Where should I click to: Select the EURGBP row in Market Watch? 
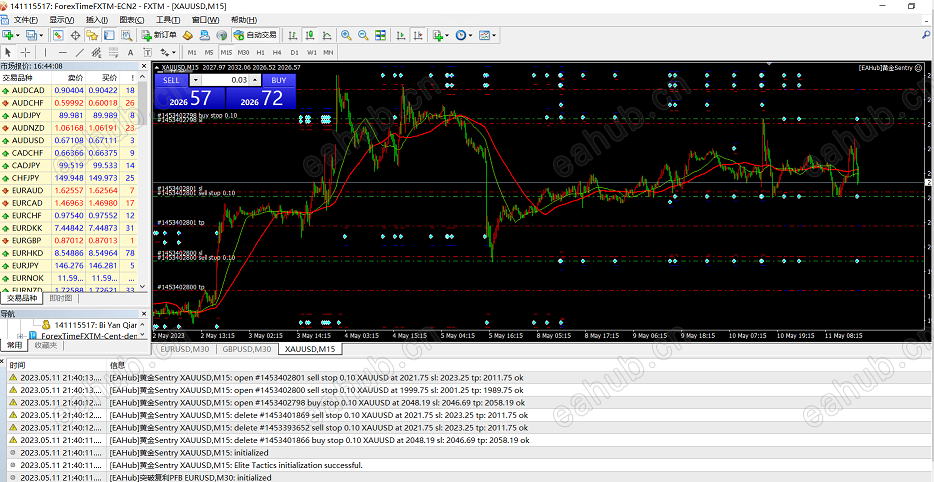coord(69,241)
